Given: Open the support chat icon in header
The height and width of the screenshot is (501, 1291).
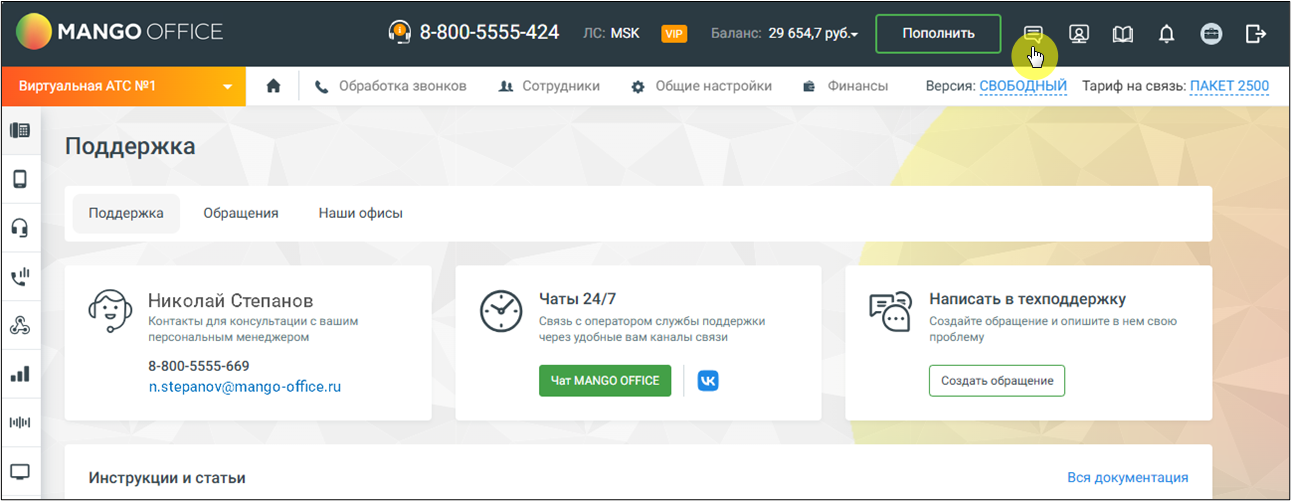Looking at the screenshot, I should point(1033,34).
